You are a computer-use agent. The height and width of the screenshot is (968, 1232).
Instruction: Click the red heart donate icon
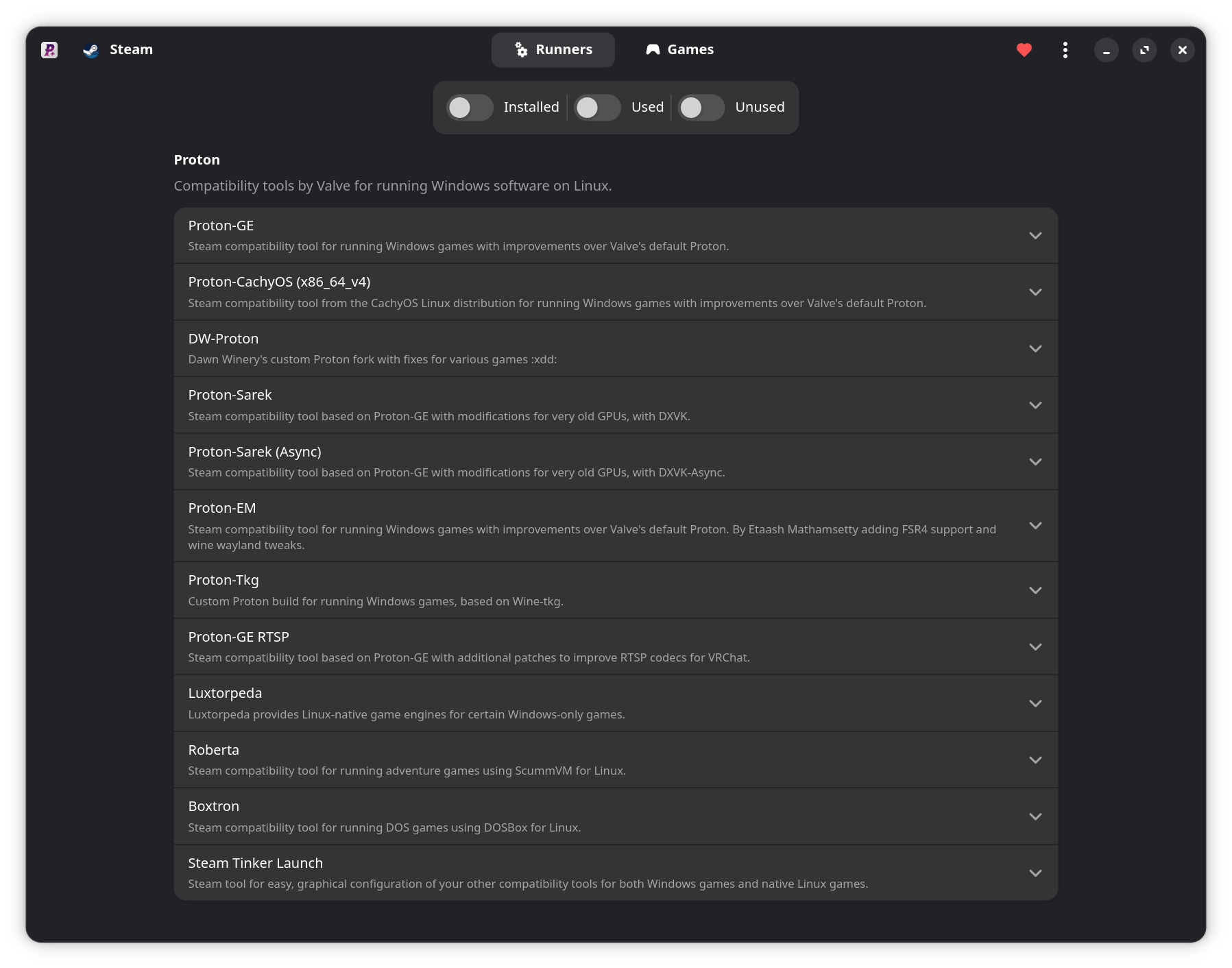pyautogui.click(x=1024, y=50)
